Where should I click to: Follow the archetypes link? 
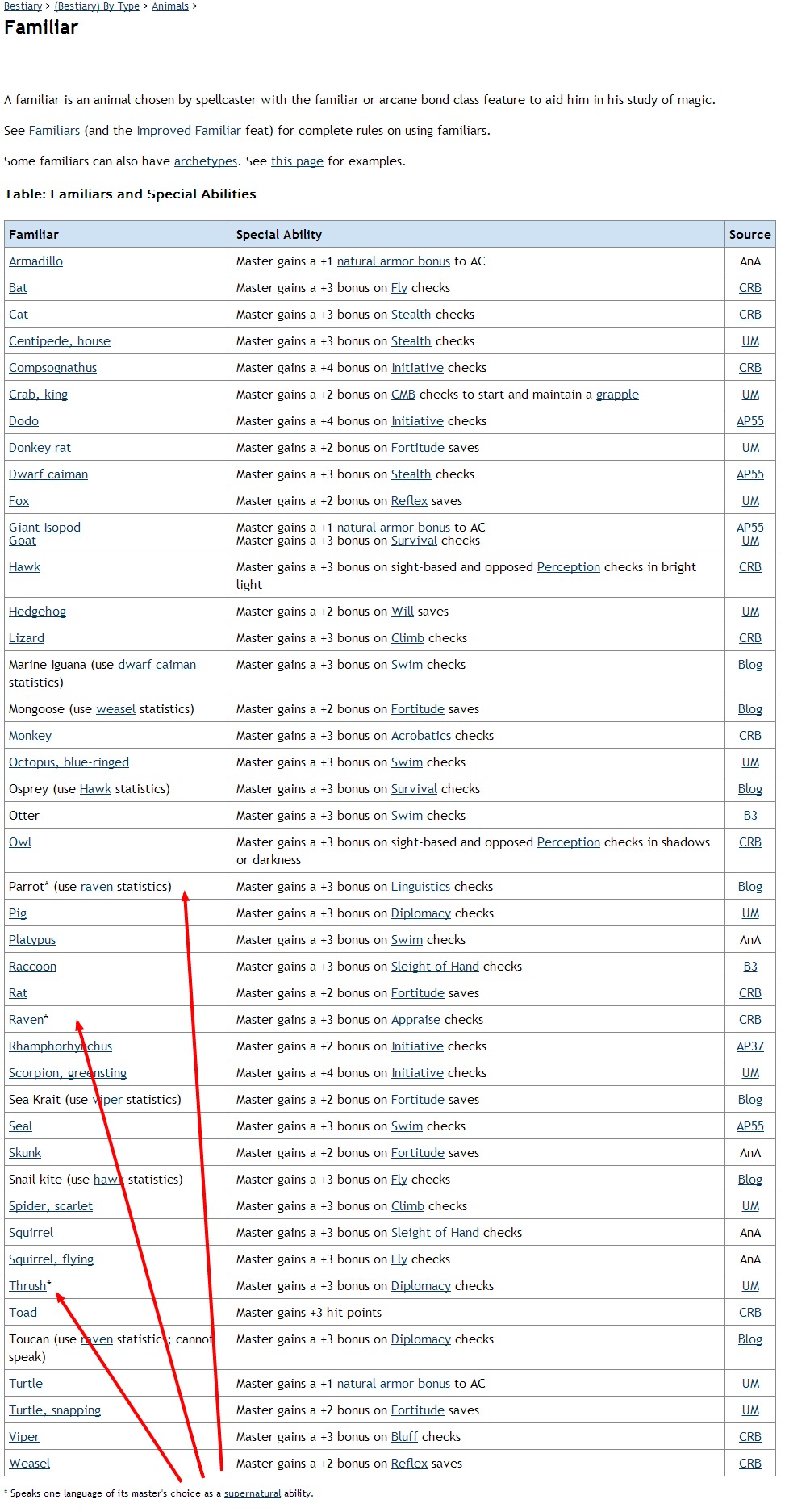pyautogui.click(x=205, y=161)
